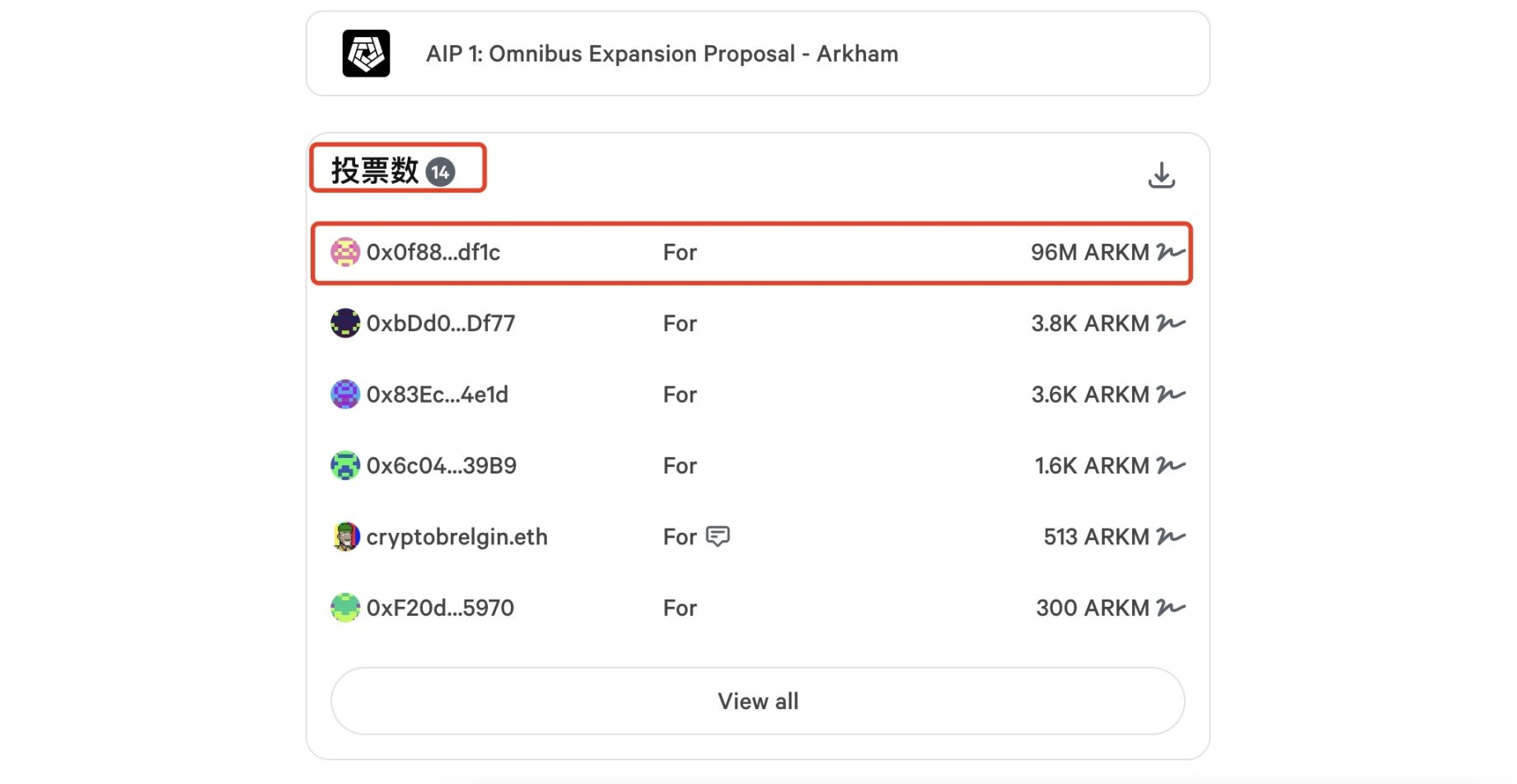This screenshot has width=1517, height=784.
Task: Click the For label on the 96M ARKM vote
Action: coord(678,253)
